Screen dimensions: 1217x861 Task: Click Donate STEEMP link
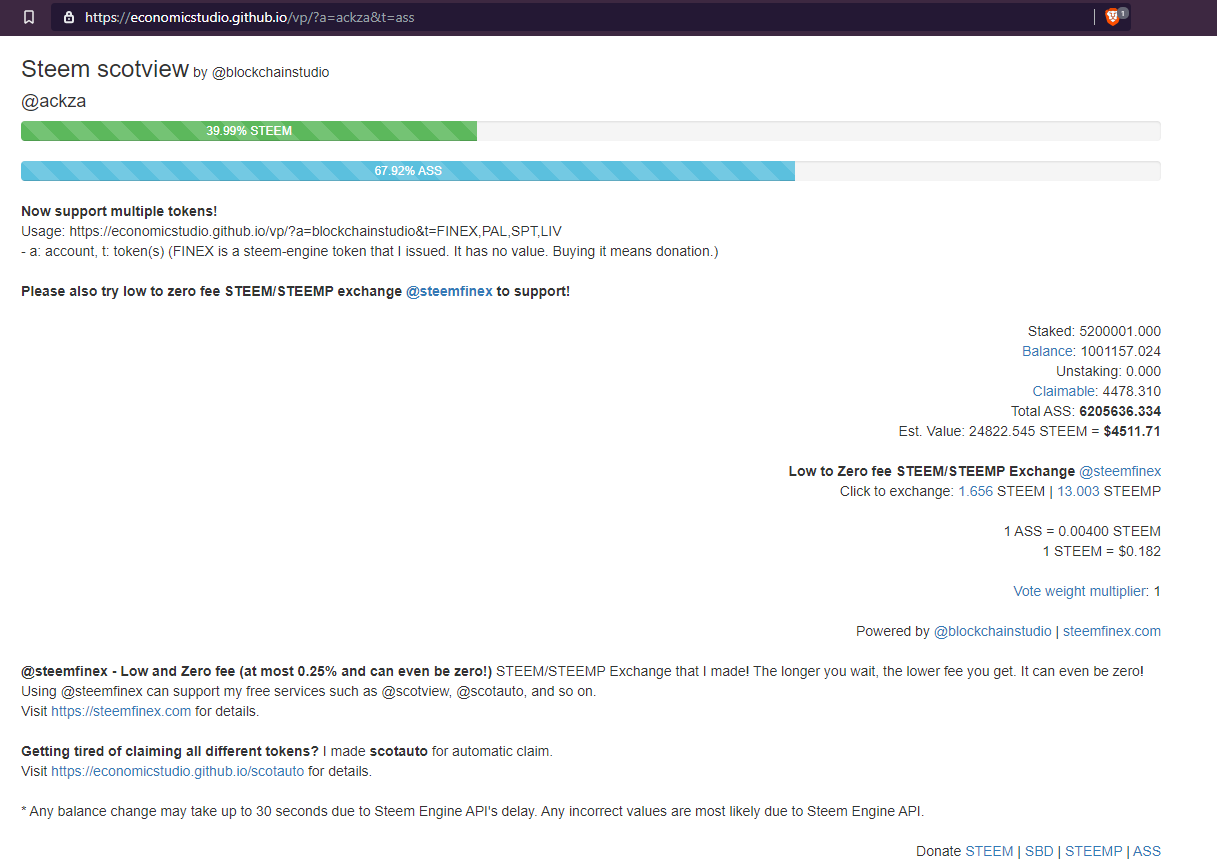[x=1094, y=851]
